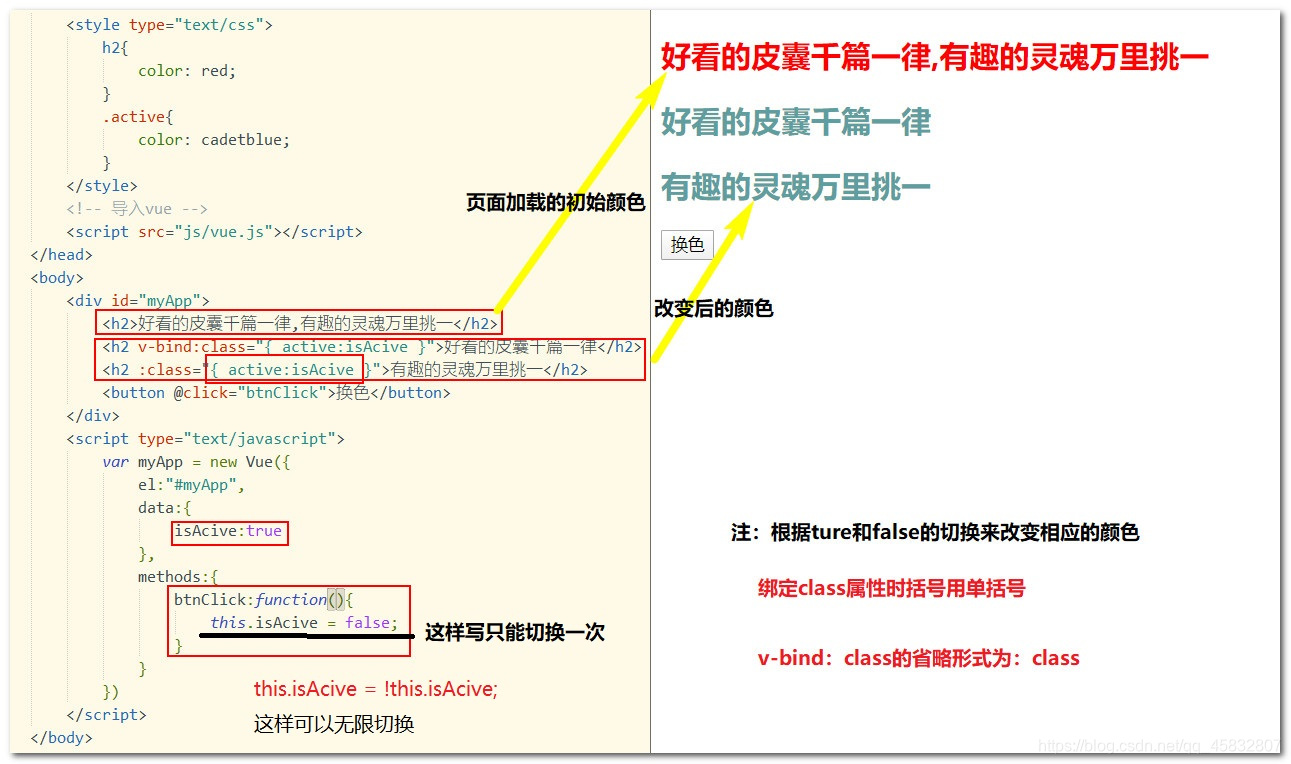
Task: Click the cadetblue heading 有趣的灵魂万里挑一
Action: coord(796,186)
